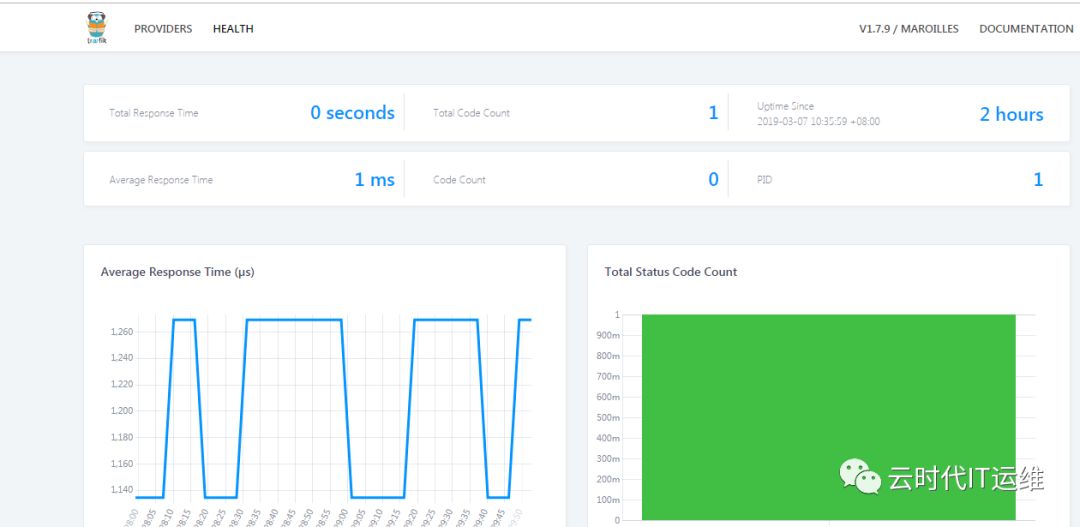Click the Code Count zero value

714,180
